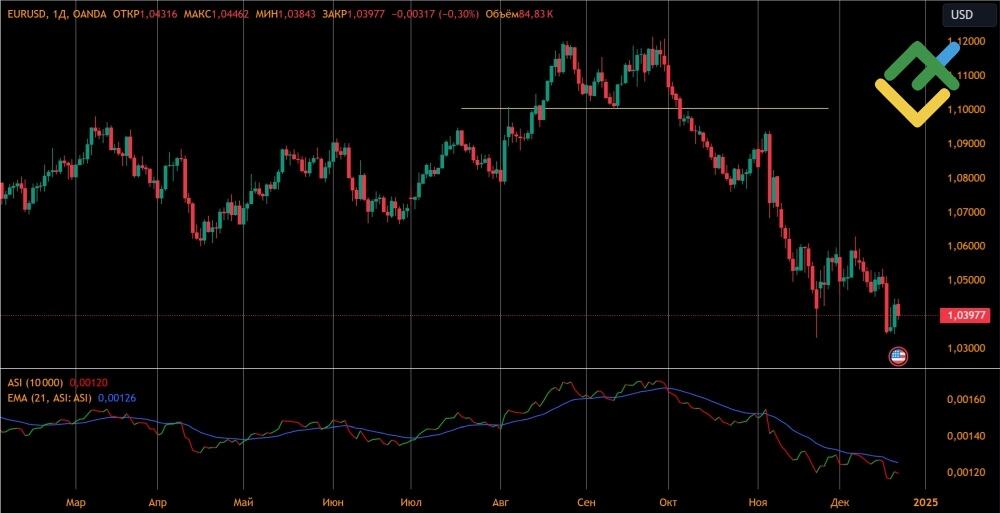Click the ASI value 0,00120
Image resolution: width=1000 pixels, height=513 pixels.
click(88, 383)
